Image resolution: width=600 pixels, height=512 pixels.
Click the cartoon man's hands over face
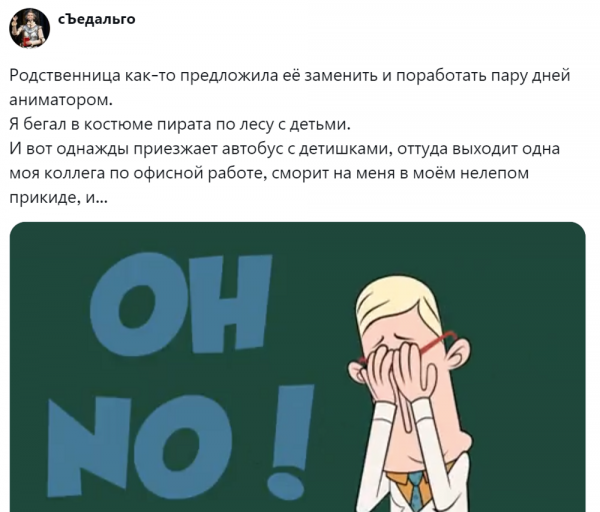tap(398, 373)
